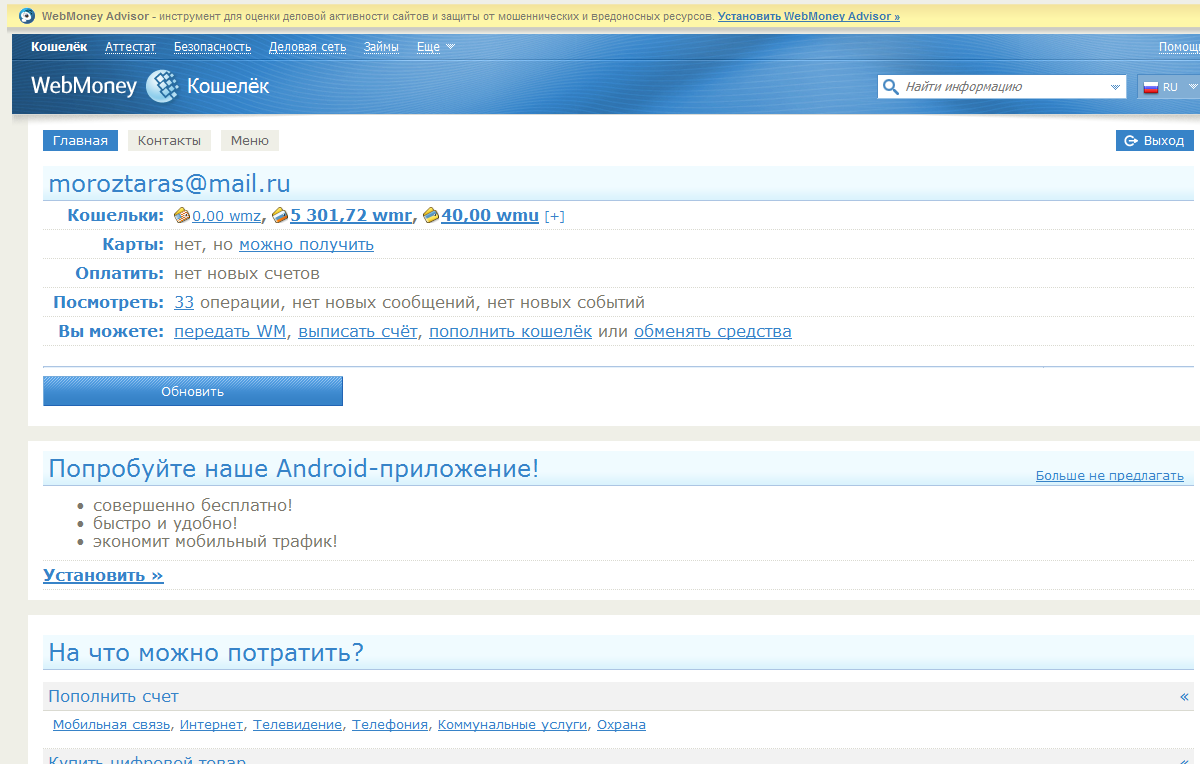Open the Деловая сеть menu item
The image size is (1200, 764).
[x=307, y=47]
